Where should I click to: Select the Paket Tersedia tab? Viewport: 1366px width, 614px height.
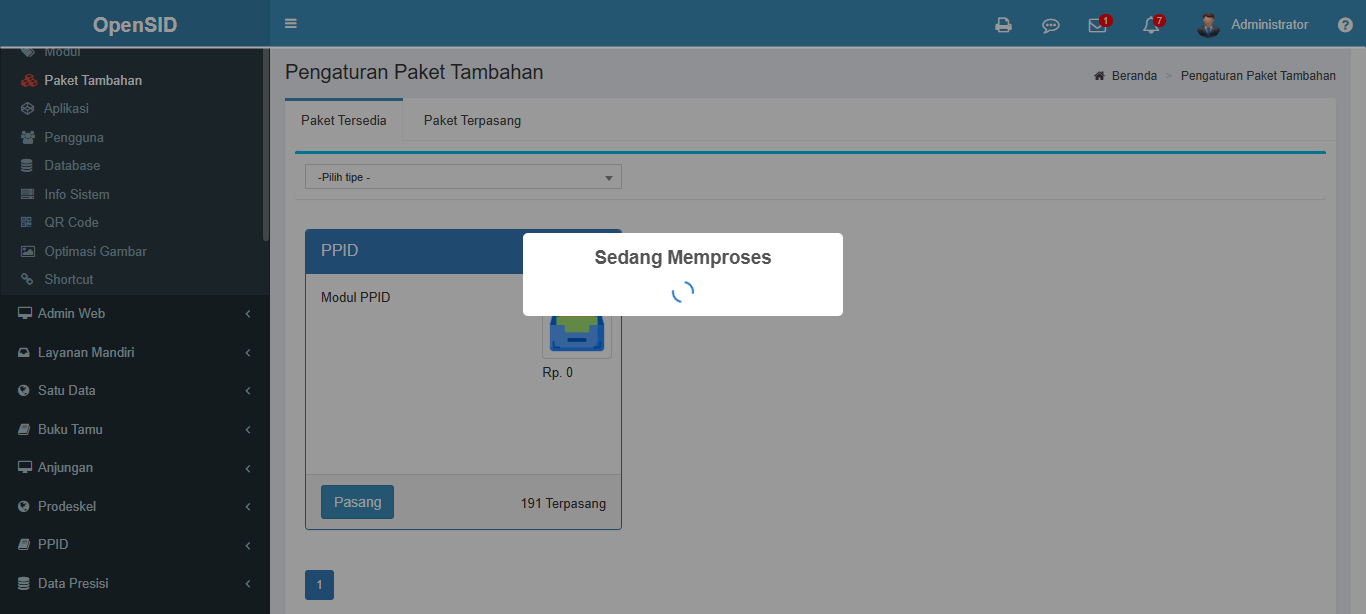tap(344, 120)
